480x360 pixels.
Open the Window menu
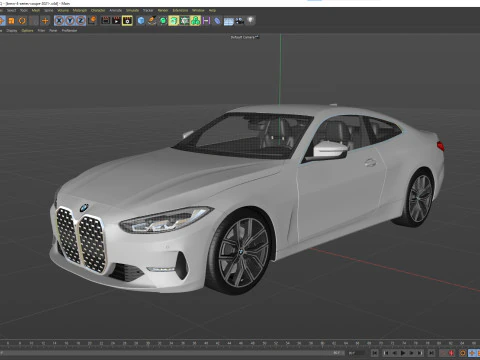tap(198, 10)
